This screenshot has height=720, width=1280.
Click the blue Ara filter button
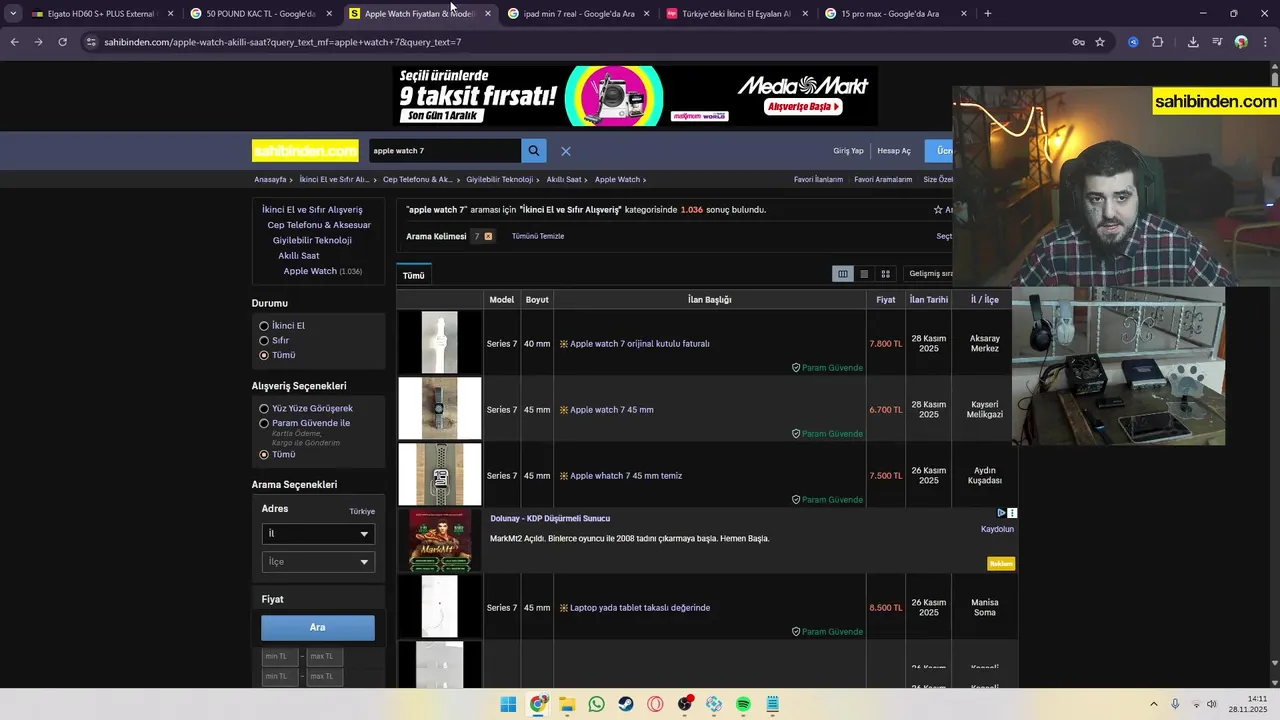(x=318, y=628)
